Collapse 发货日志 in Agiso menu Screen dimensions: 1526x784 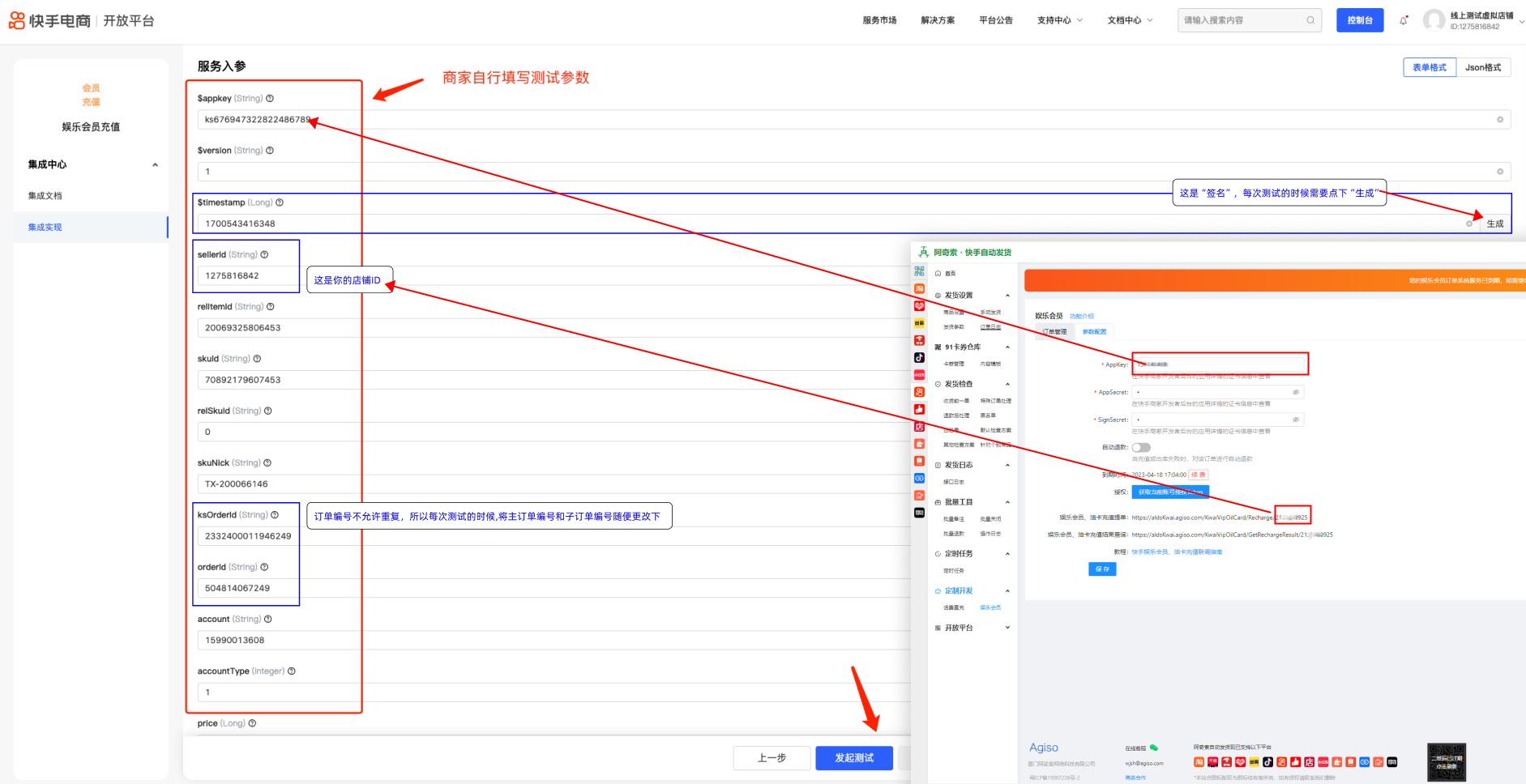[1007, 466]
